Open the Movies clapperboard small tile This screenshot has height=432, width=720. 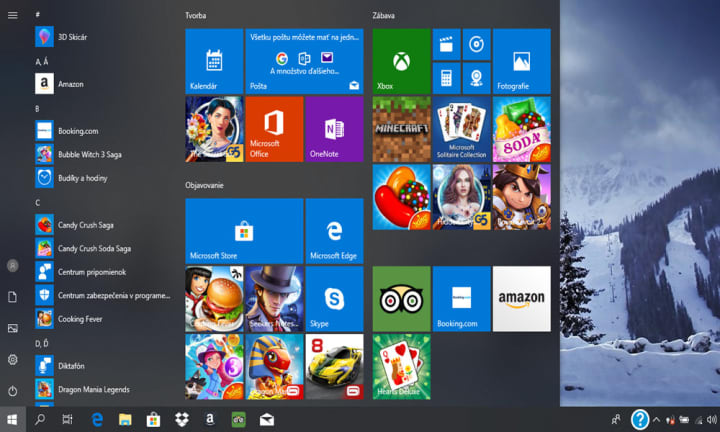pos(446,45)
